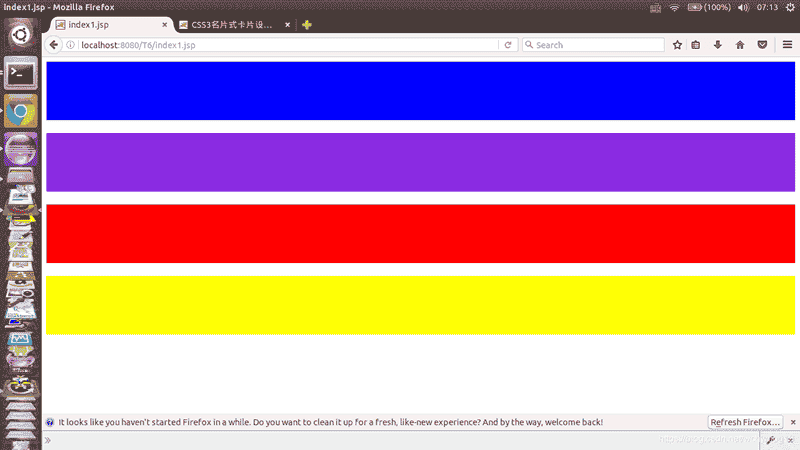This screenshot has width=800, height=450.
Task: Show bookmarks list icon beside the star
Action: point(696,45)
